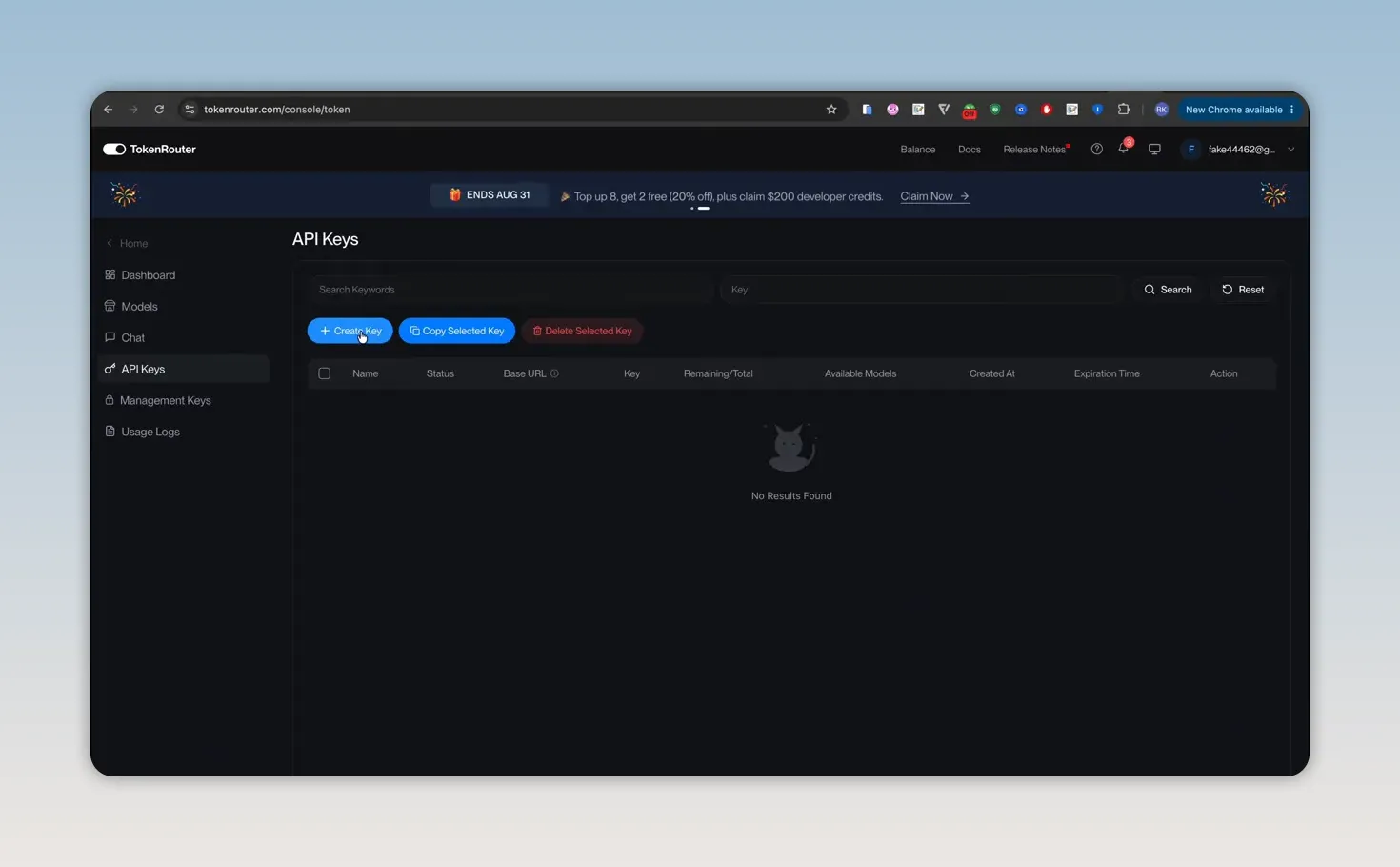Open the red hand blocker extension

pos(1047,110)
